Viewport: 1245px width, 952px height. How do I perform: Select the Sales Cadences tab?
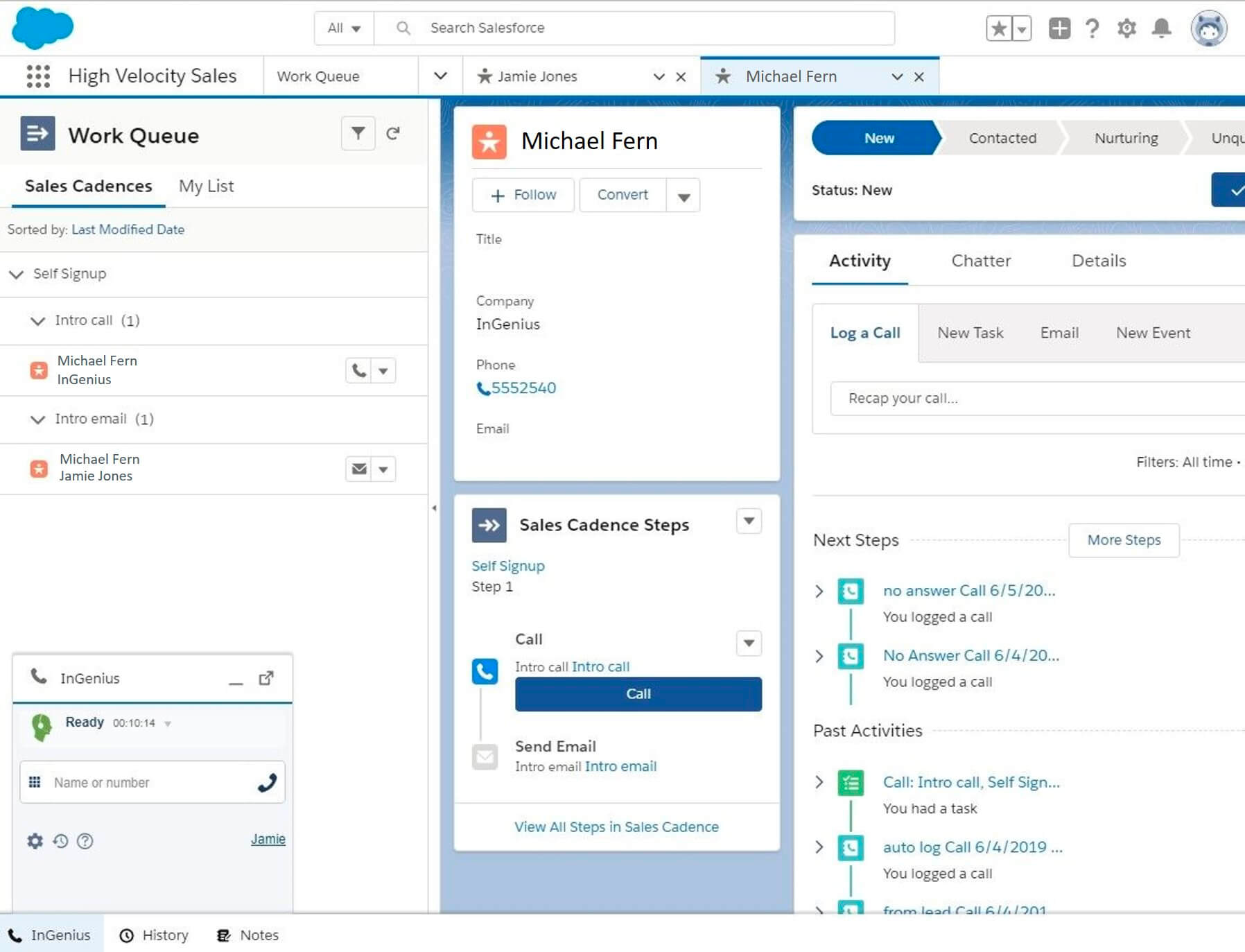(88, 186)
